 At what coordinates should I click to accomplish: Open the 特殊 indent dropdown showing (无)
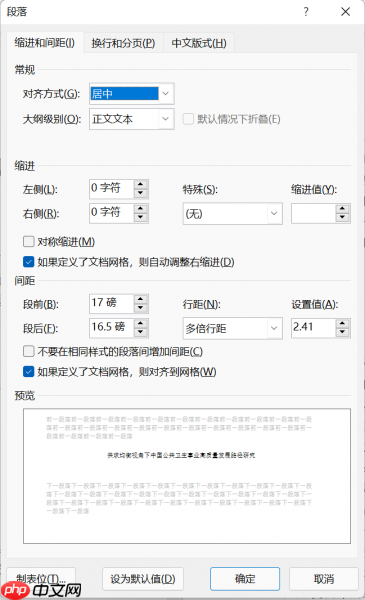coord(233,214)
